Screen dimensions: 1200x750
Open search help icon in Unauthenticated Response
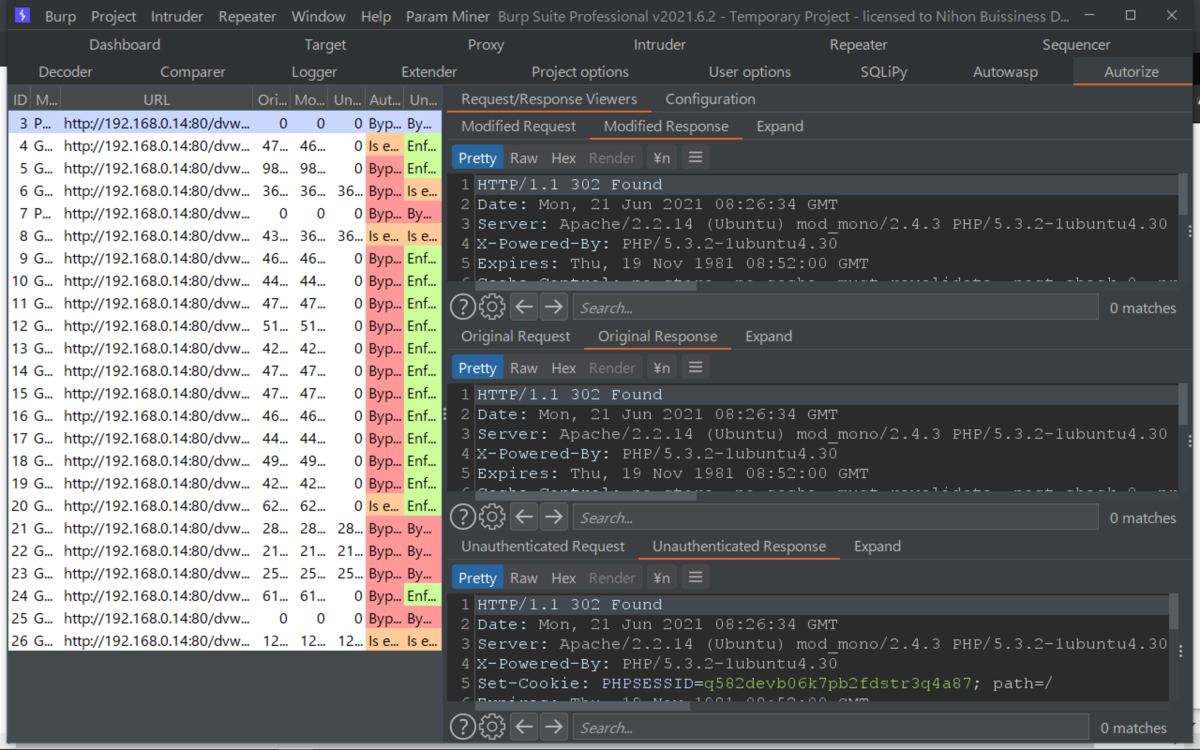coord(463,727)
